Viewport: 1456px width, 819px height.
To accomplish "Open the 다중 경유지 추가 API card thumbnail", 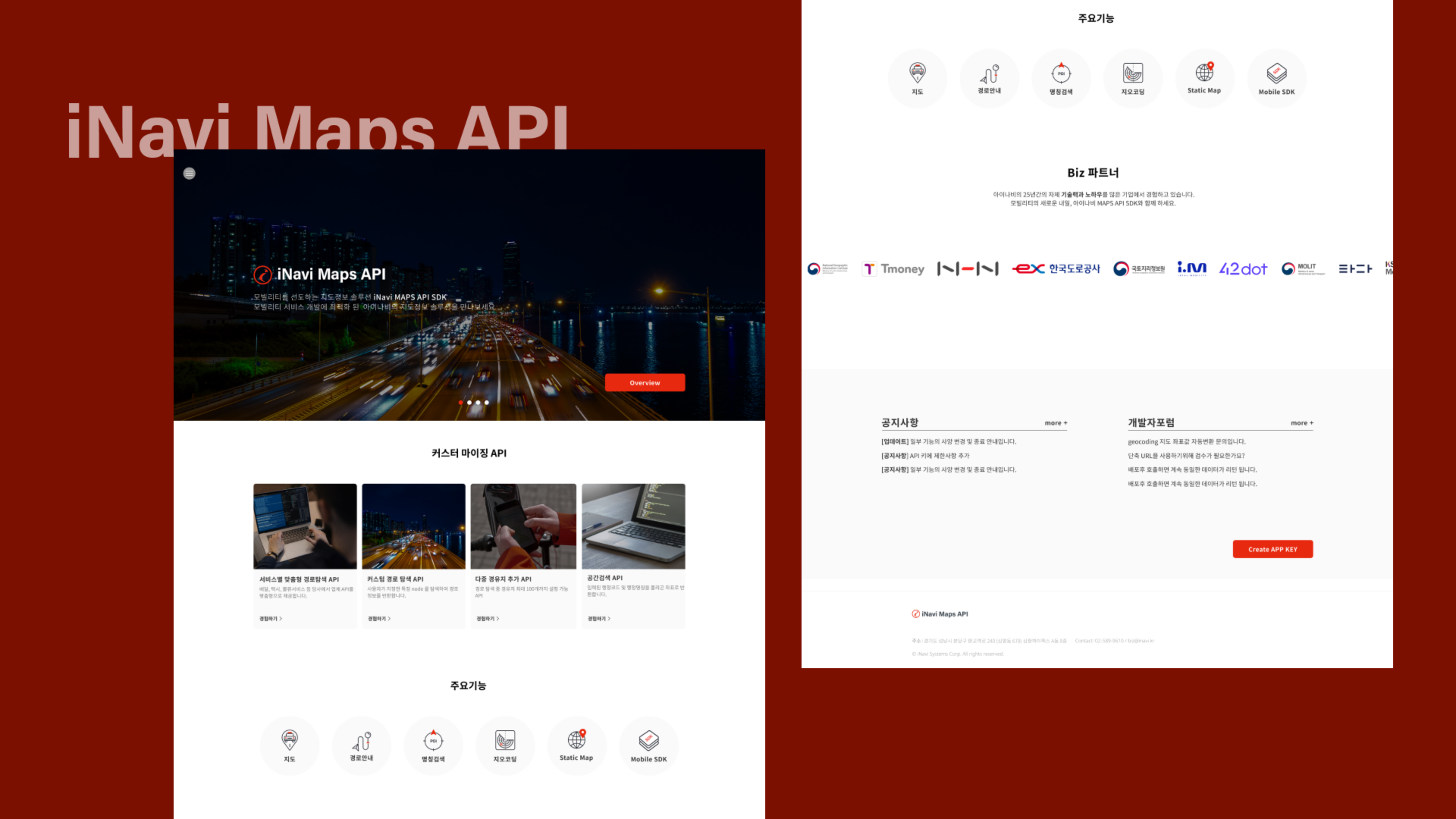I will [x=523, y=526].
